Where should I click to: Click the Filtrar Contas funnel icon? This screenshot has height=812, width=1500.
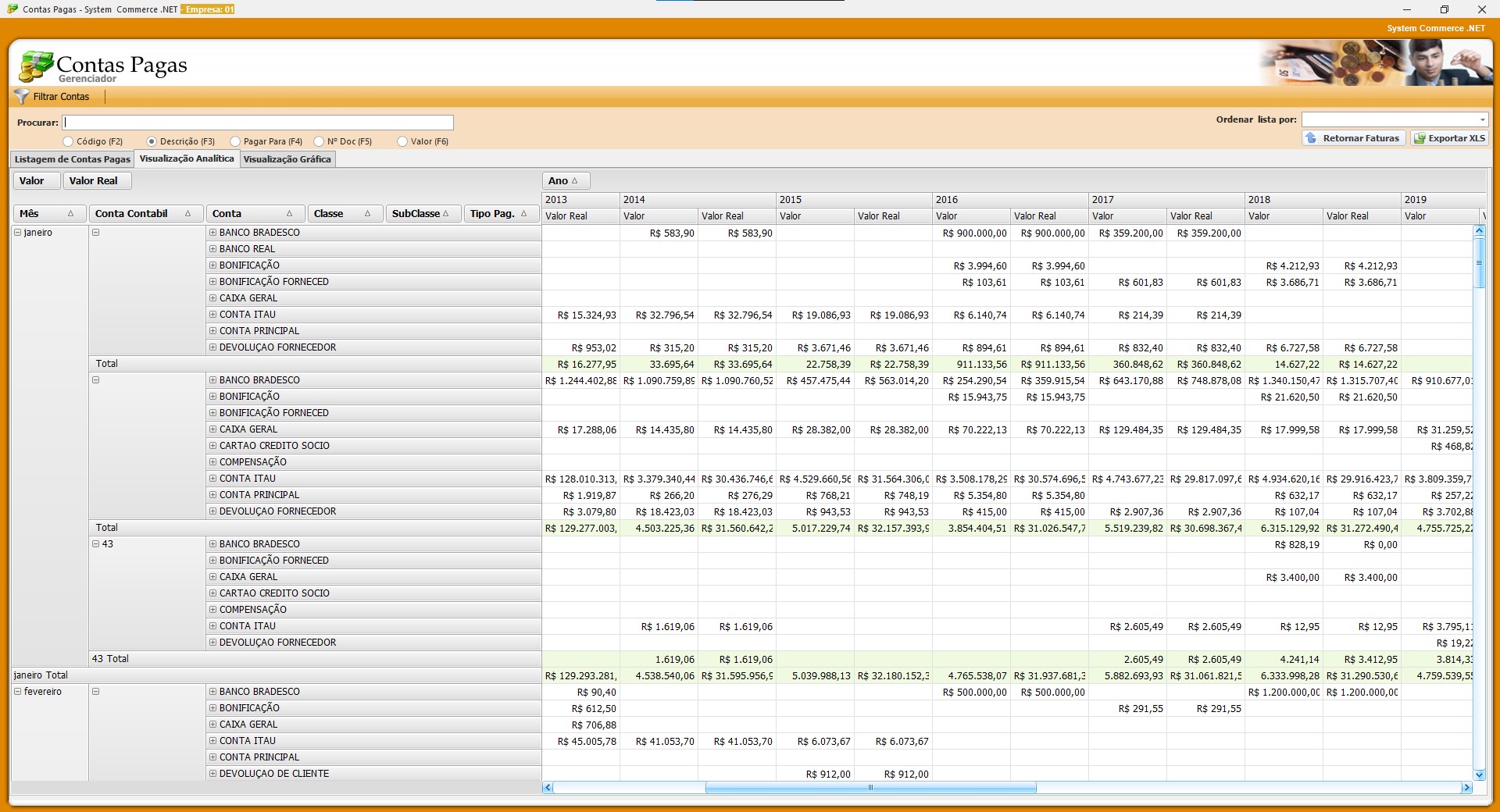pos(21,97)
